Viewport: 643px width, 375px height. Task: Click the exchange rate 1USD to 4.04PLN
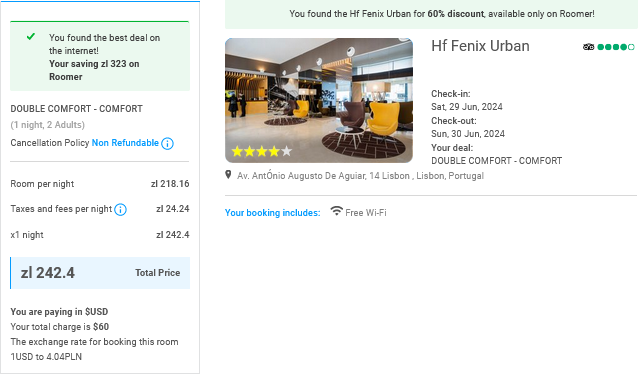[46, 357]
